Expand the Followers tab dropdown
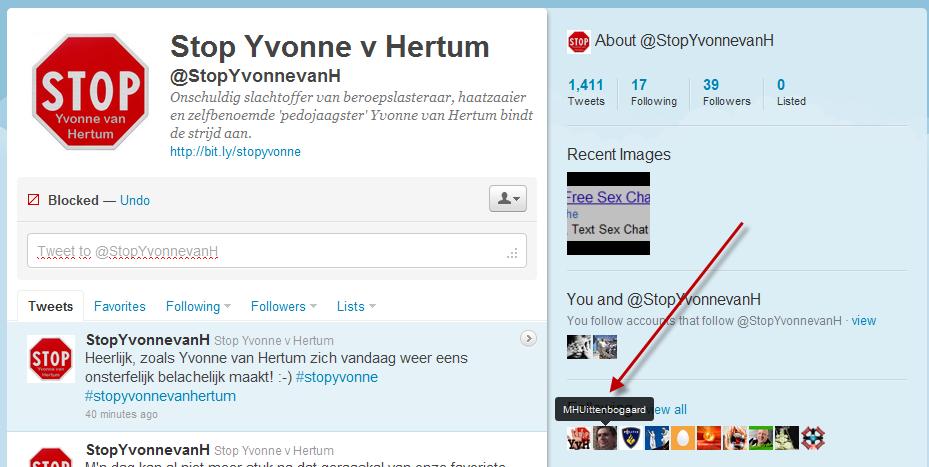 click(x=283, y=306)
